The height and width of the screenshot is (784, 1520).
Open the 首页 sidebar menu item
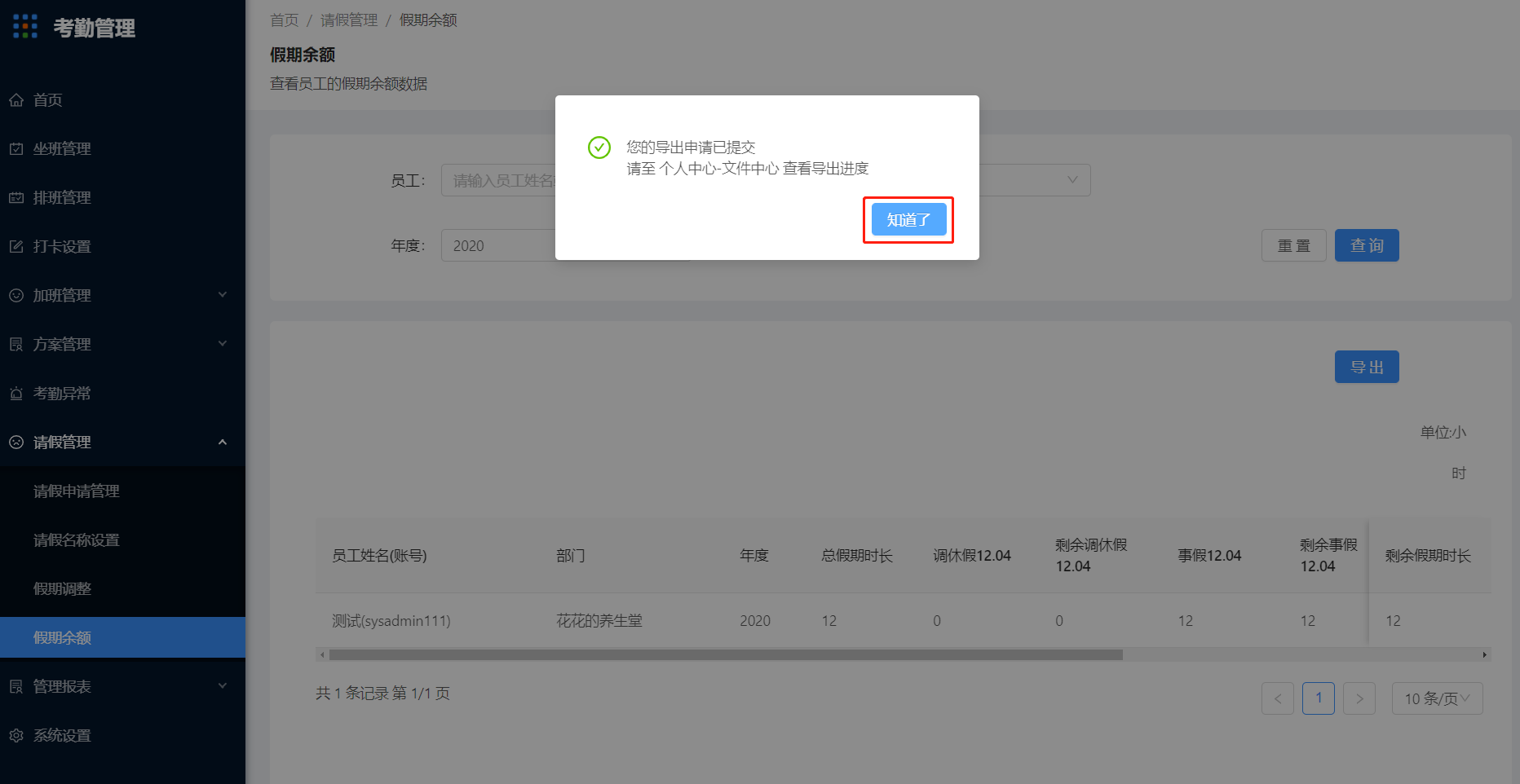coord(122,100)
